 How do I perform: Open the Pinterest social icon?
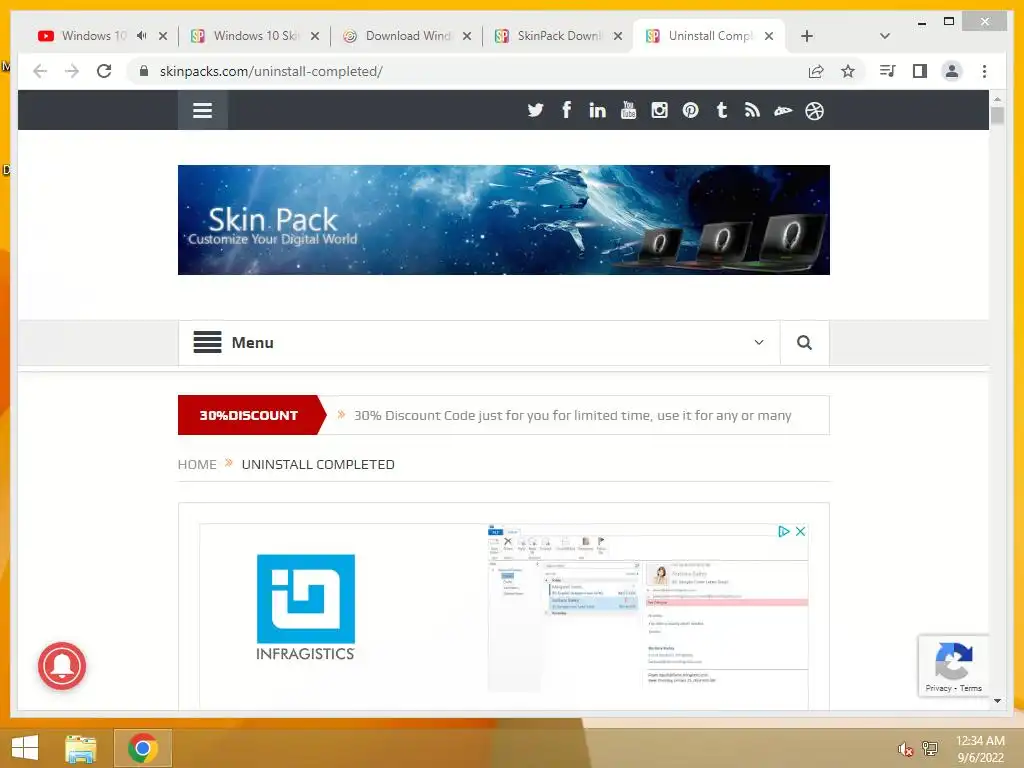[x=690, y=110]
